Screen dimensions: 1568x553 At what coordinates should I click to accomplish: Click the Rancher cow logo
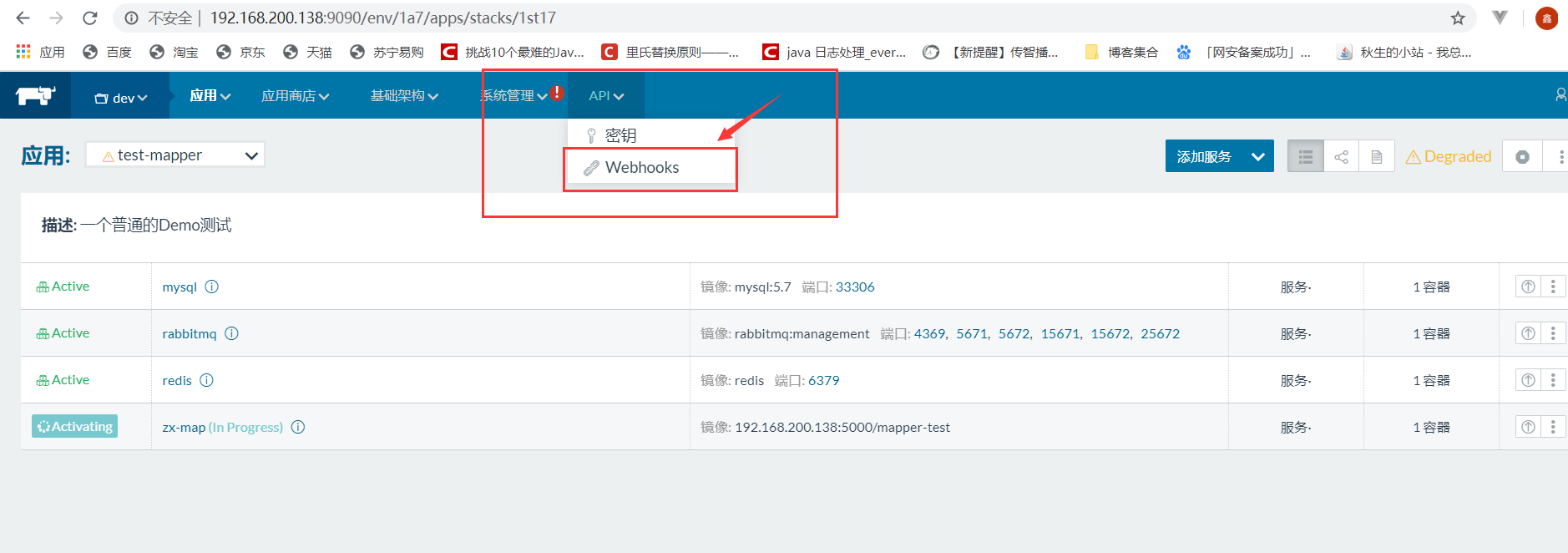(35, 96)
